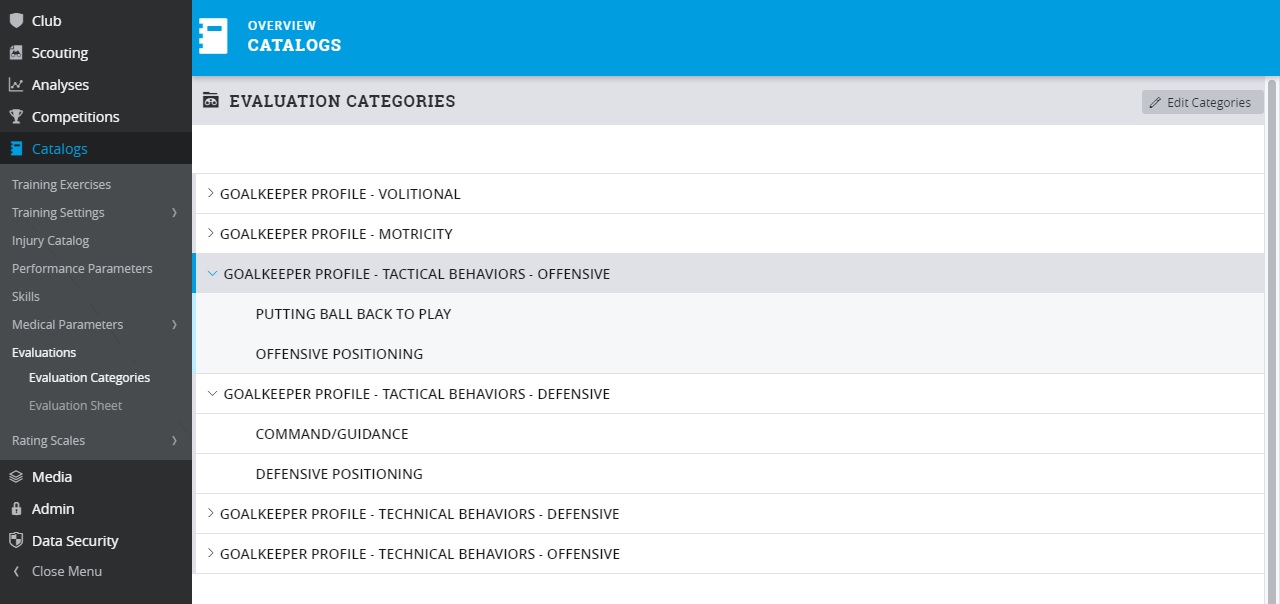Open the Evaluation Sheet page
Image resolution: width=1280 pixels, height=604 pixels.
[75, 406]
